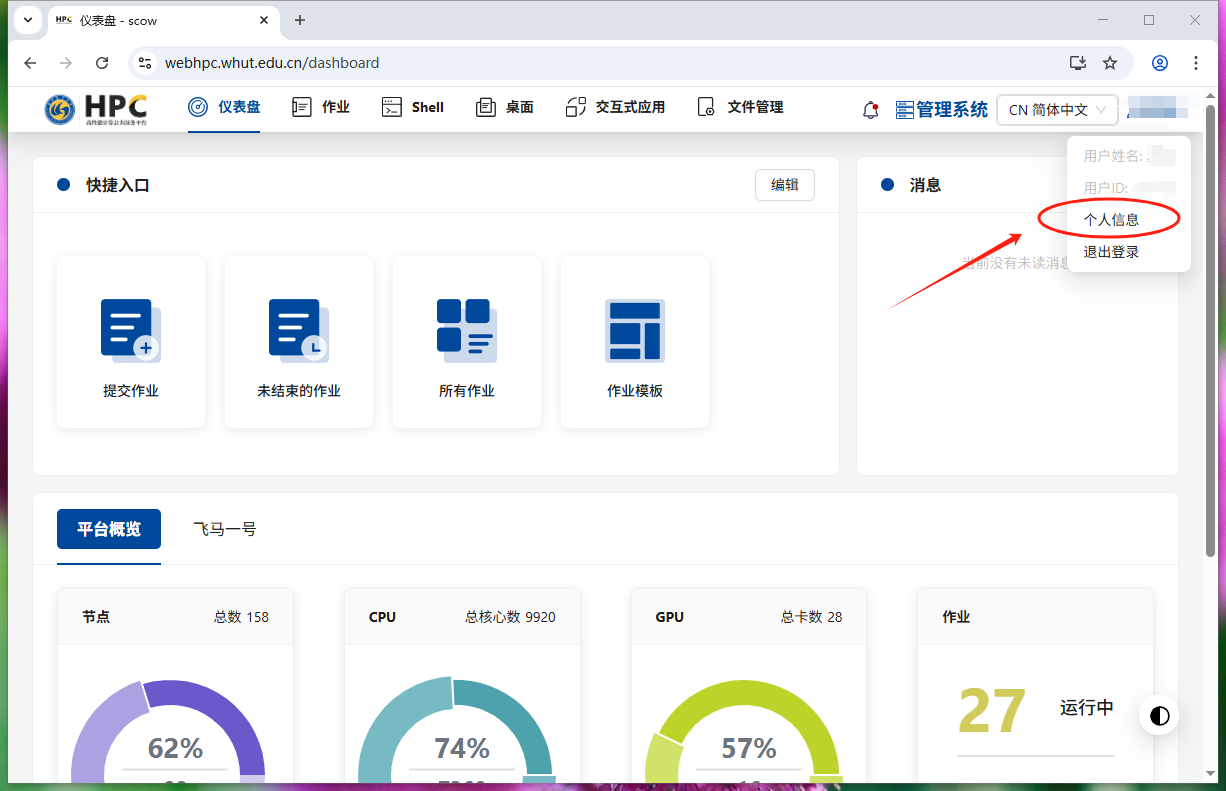Open the 文件管理 file manager menu
The height and width of the screenshot is (791, 1226).
coord(740,107)
